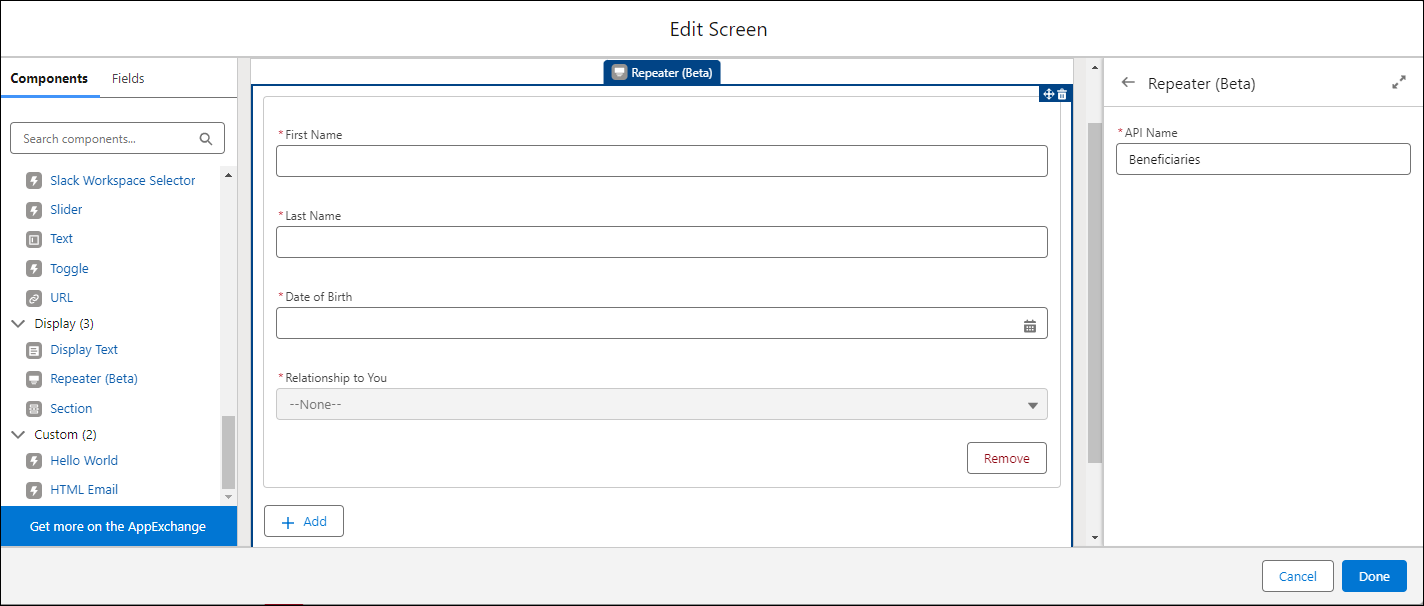This screenshot has height=606, width=1424.
Task: Click the API Name input field
Action: click(1262, 158)
